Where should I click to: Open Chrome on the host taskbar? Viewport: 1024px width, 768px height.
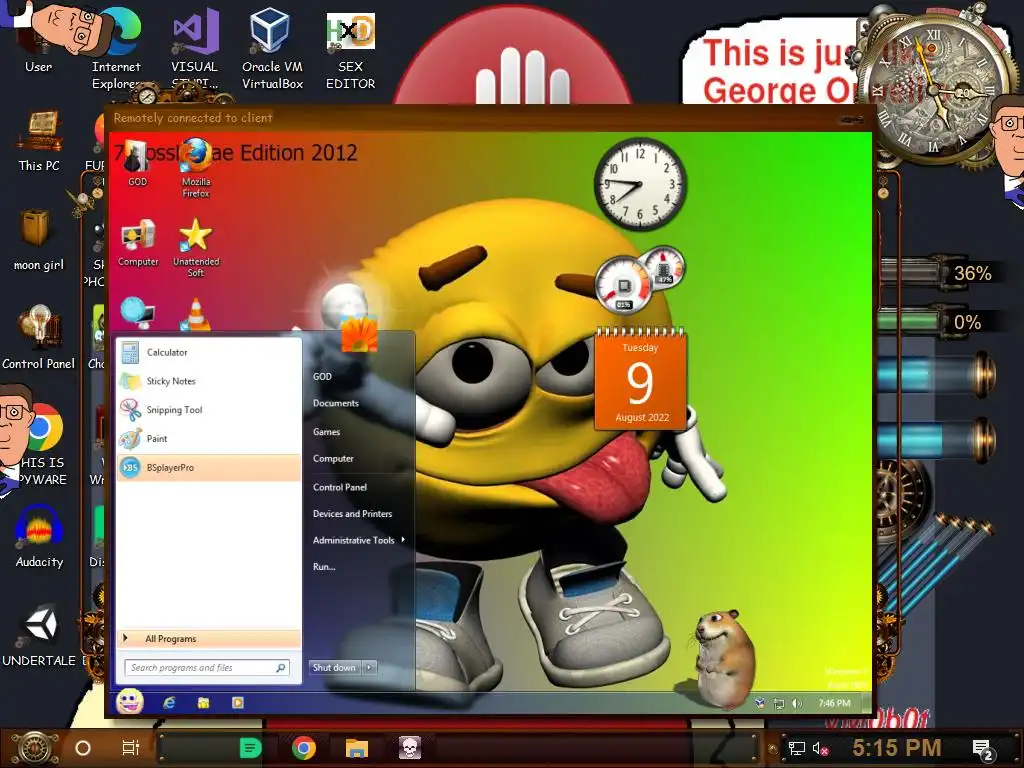pyautogui.click(x=304, y=748)
